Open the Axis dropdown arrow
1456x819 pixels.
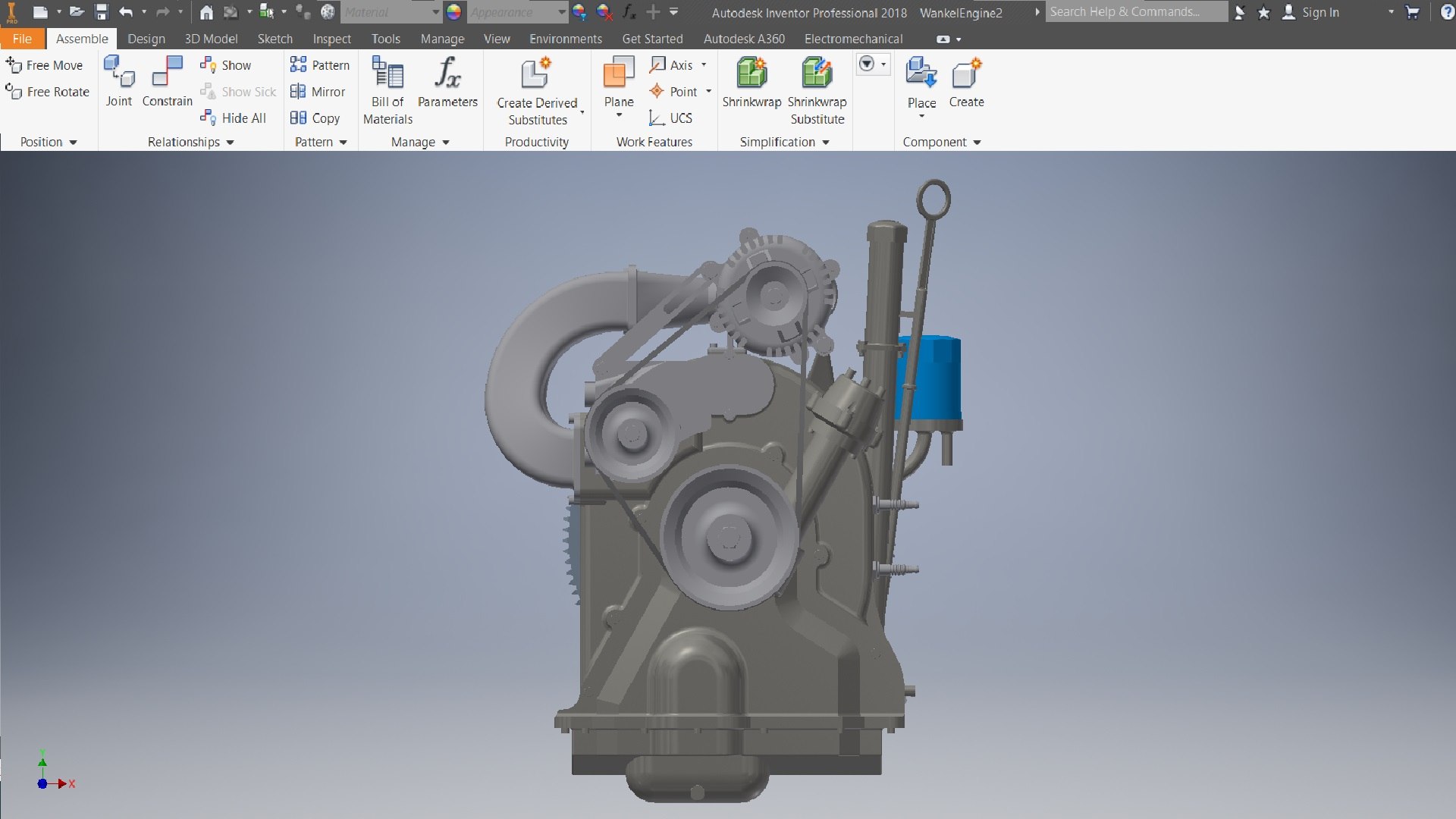pos(704,65)
